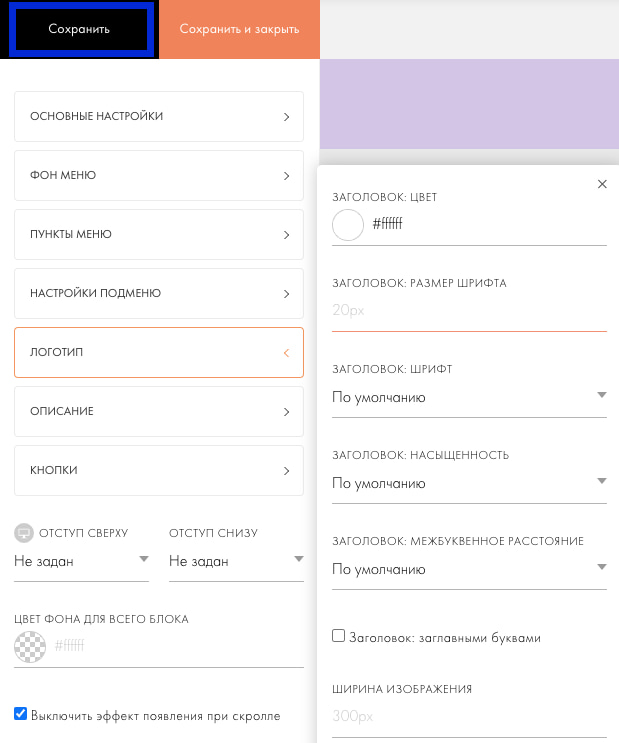Click the chevron icon on КНОПКИ row
The height and width of the screenshot is (743, 619).
[286, 471]
